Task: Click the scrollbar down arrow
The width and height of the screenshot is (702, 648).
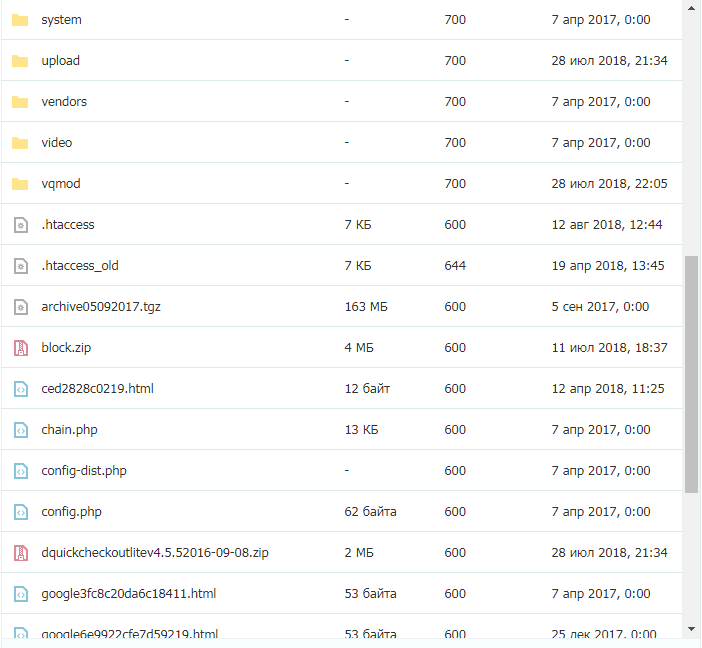Action: click(692, 629)
